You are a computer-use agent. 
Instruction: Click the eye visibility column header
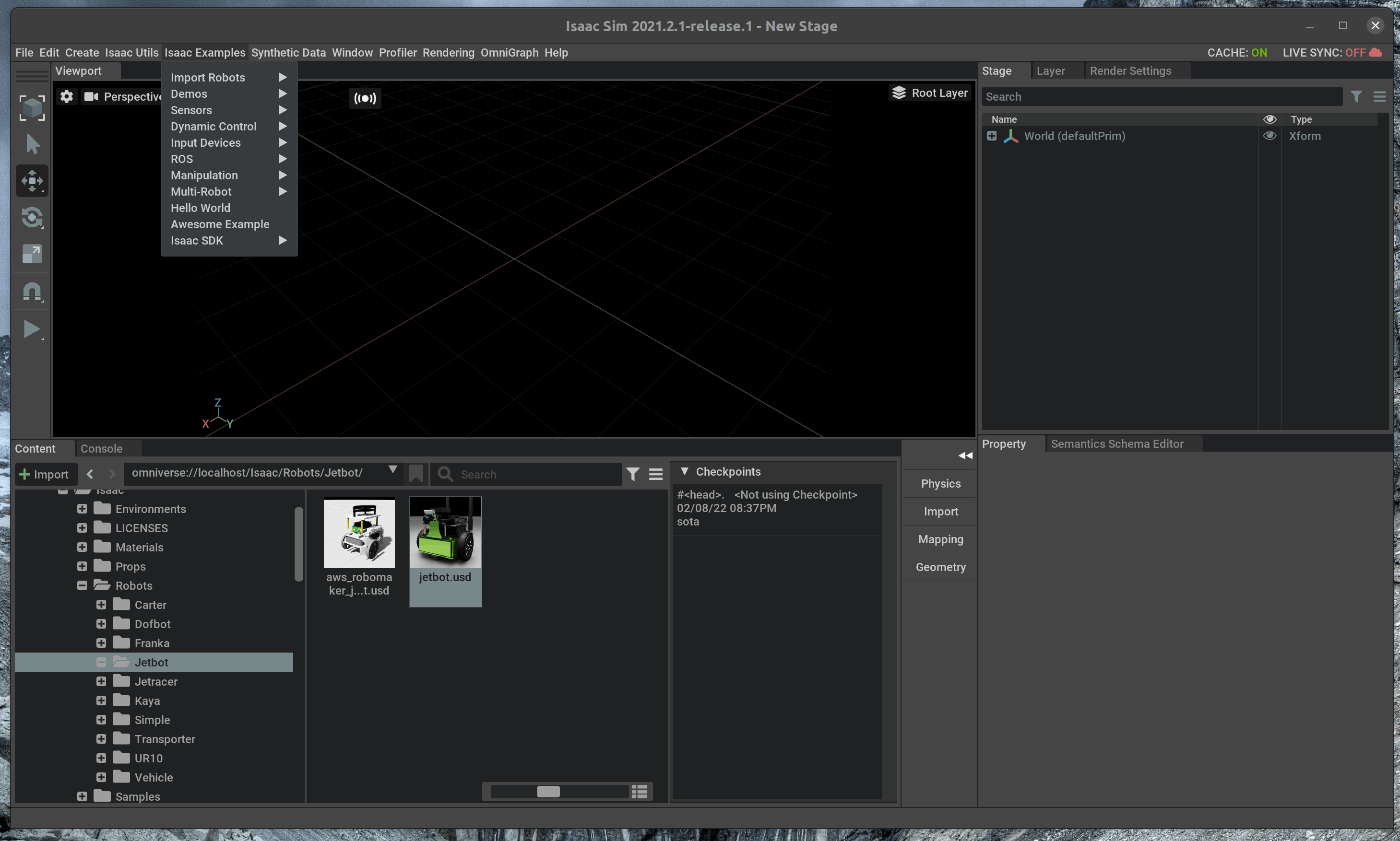click(x=1270, y=119)
